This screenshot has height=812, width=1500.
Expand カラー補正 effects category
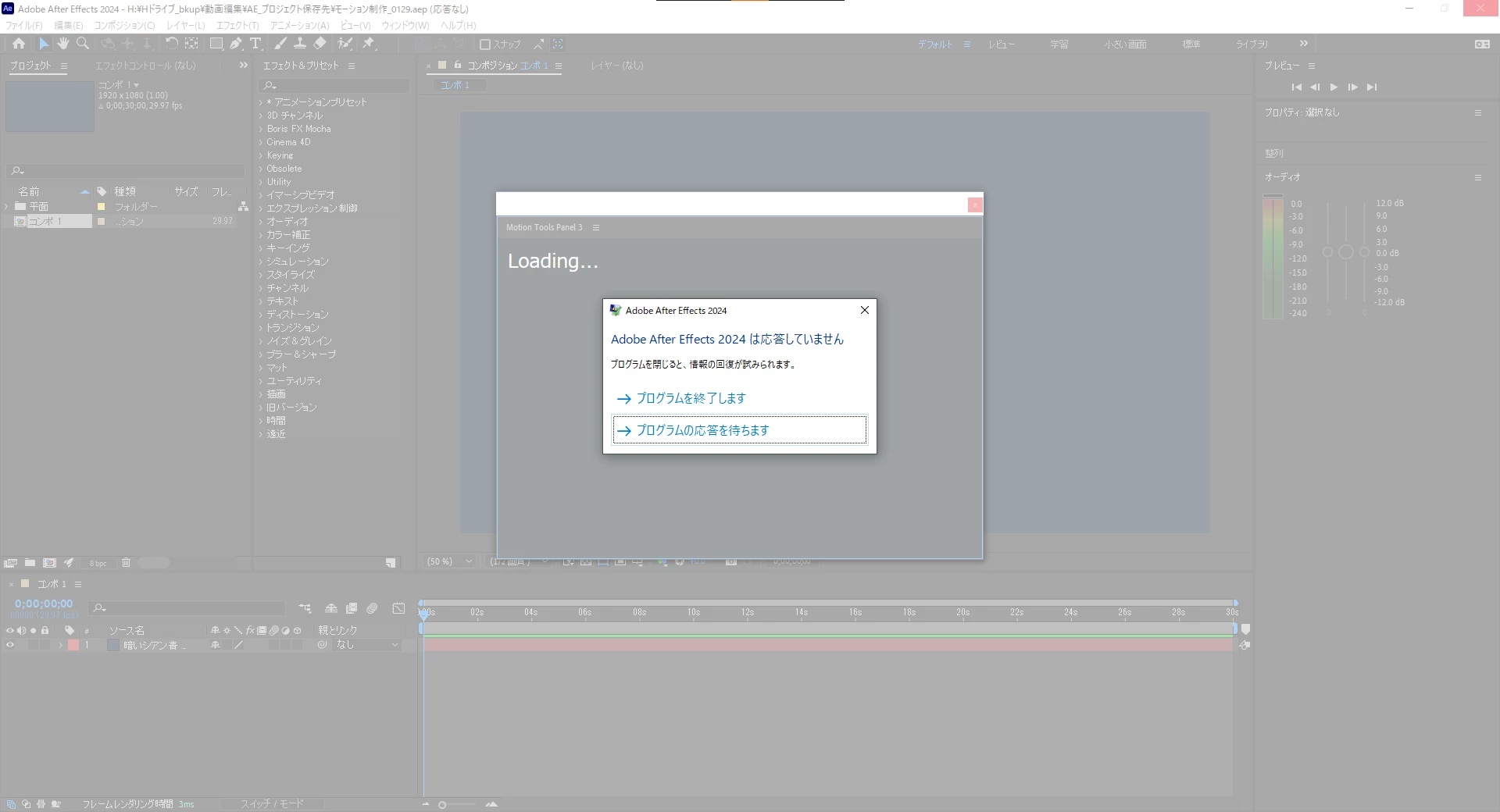coord(261,235)
